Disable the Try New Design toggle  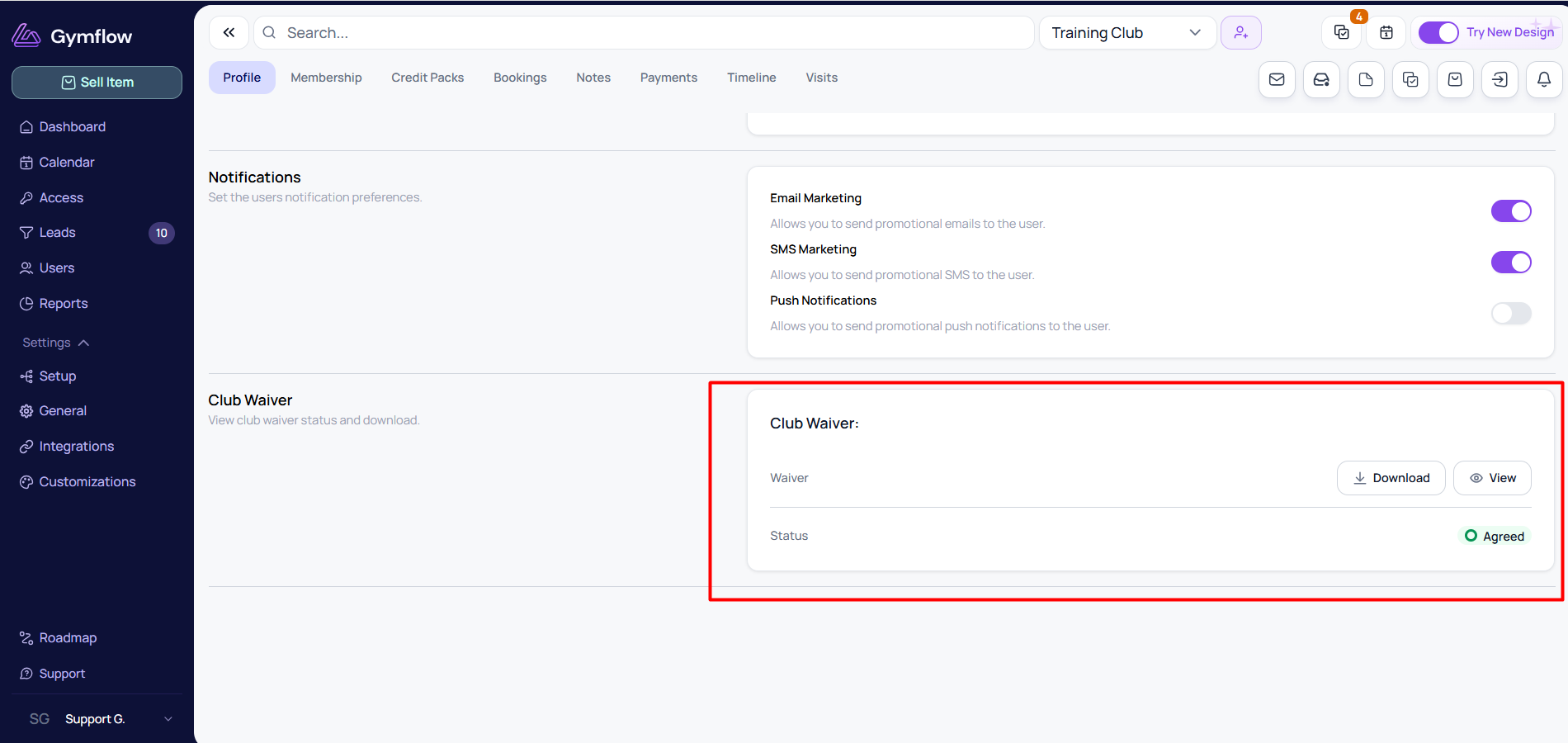pyautogui.click(x=1438, y=33)
